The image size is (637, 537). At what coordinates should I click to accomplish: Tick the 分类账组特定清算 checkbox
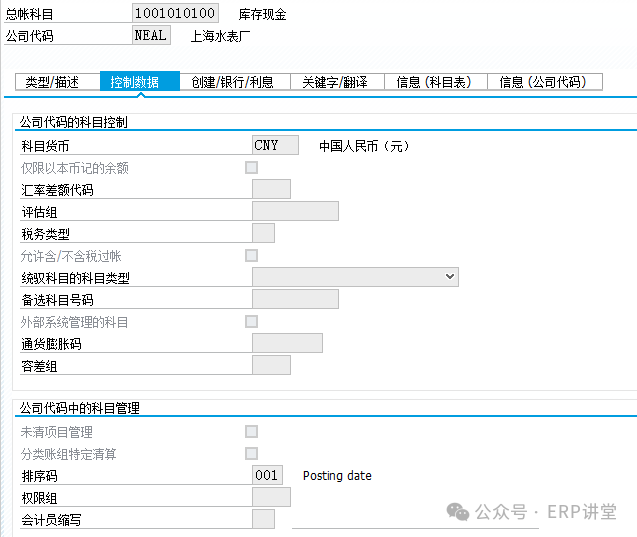pos(251,454)
